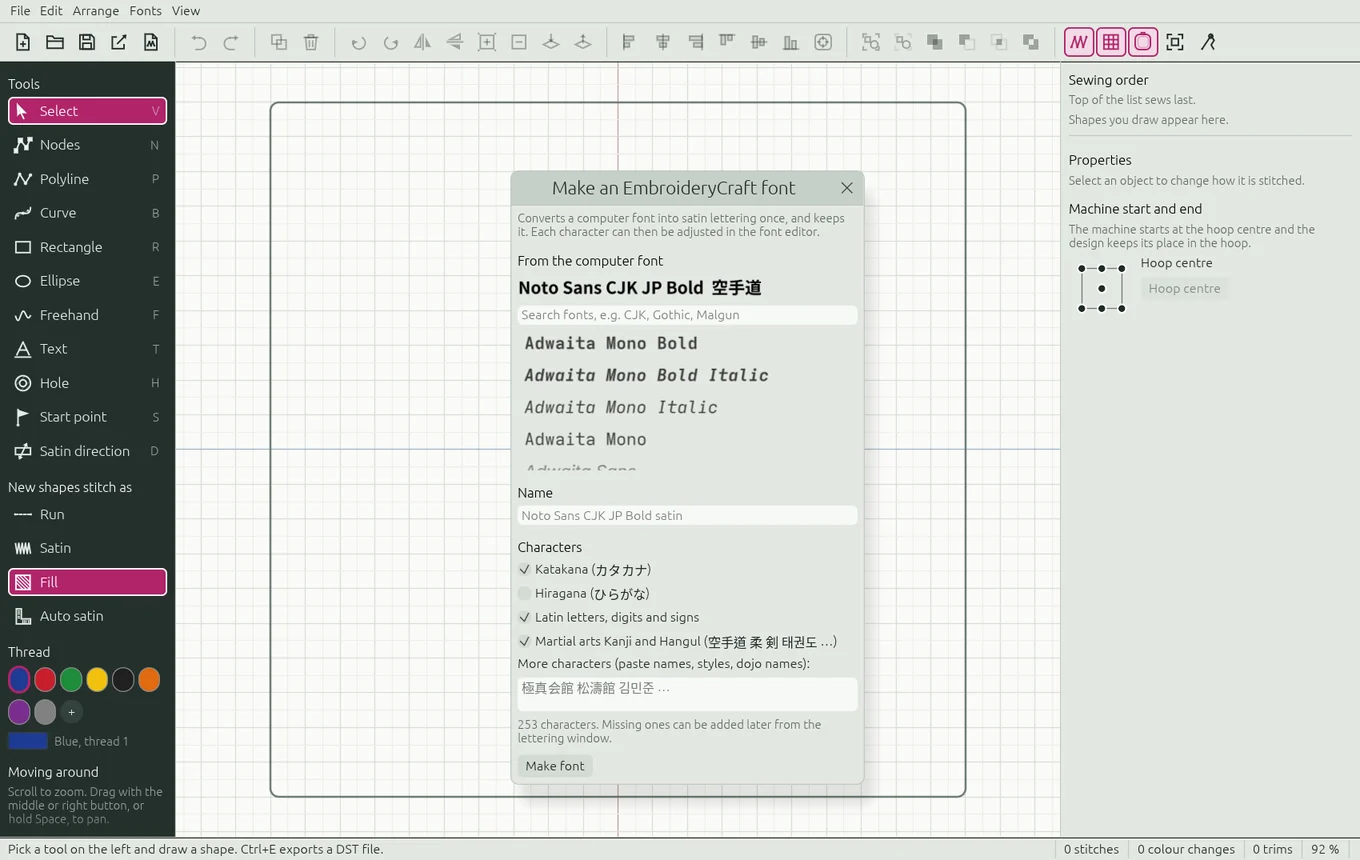Set new shapes to stitch as Satin
This screenshot has width=1360, height=860.
[x=87, y=548]
